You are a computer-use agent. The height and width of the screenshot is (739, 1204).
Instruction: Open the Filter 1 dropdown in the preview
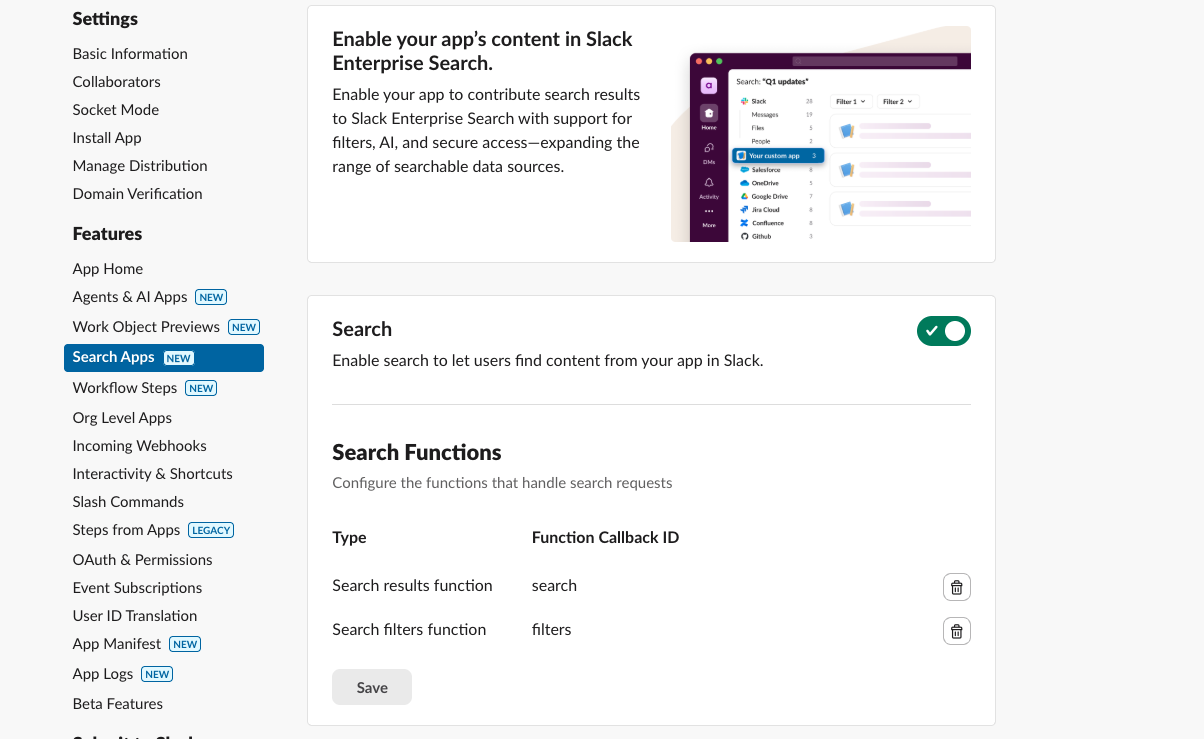pyautogui.click(x=850, y=101)
